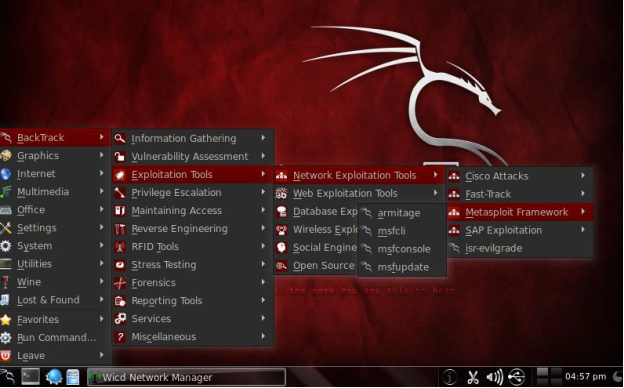Image resolution: width=624 pixels, height=388 pixels.
Task: Click the RFID Tools antenna icon
Action: pyautogui.click(x=120, y=247)
